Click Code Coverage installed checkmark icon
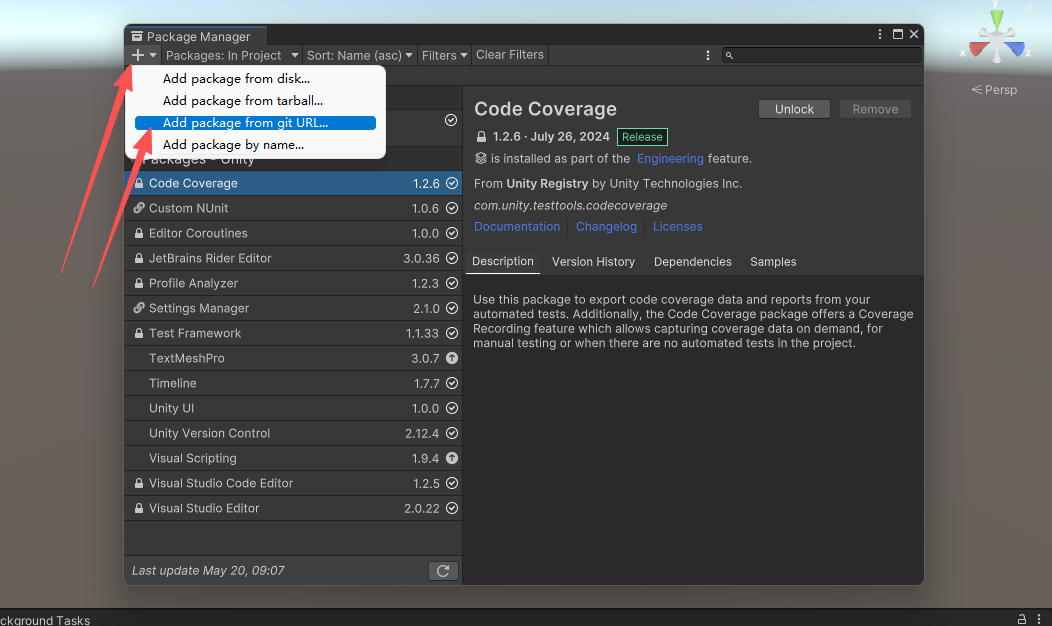The image size is (1052, 626). [452, 183]
